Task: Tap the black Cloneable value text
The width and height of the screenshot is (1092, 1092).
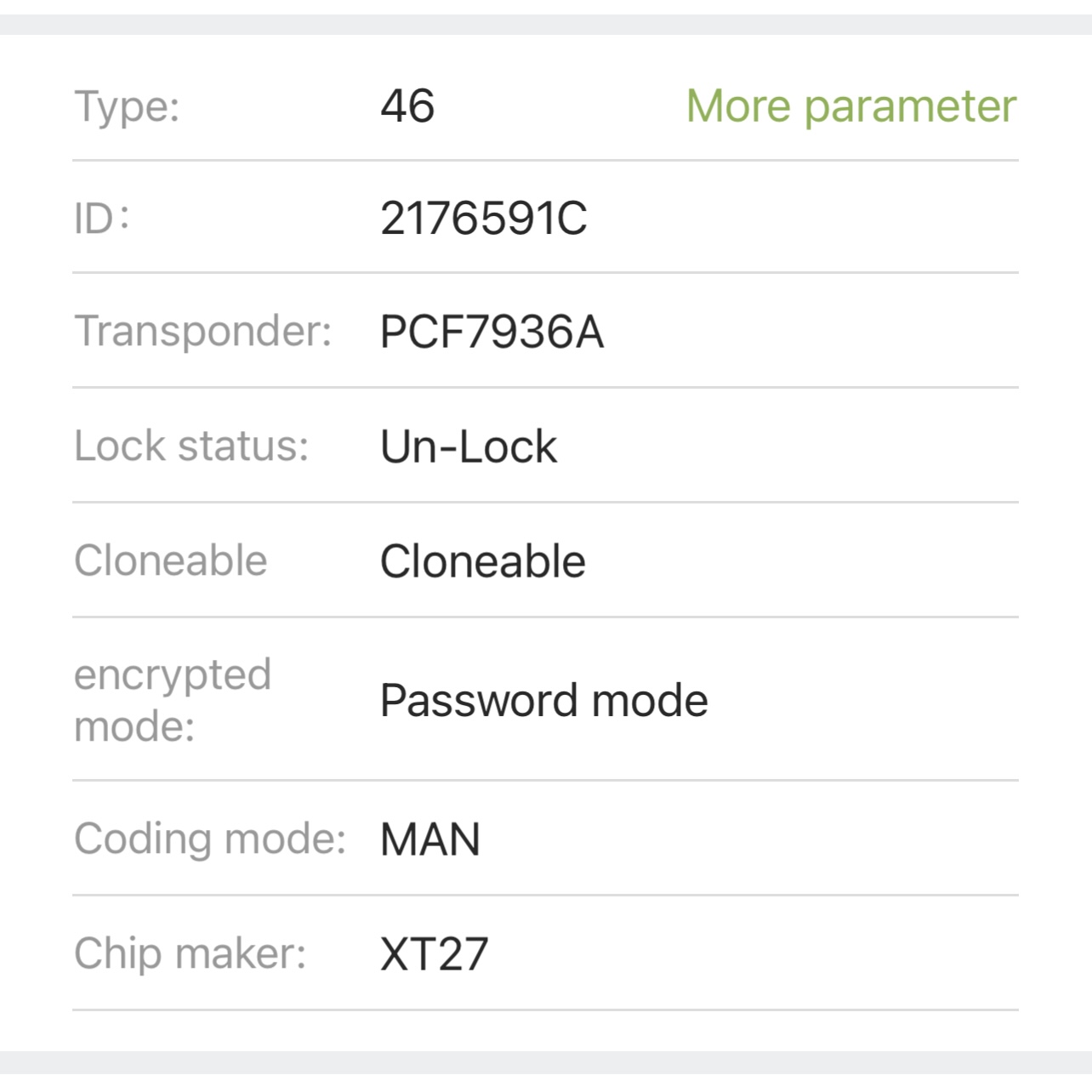Action: click(x=482, y=561)
